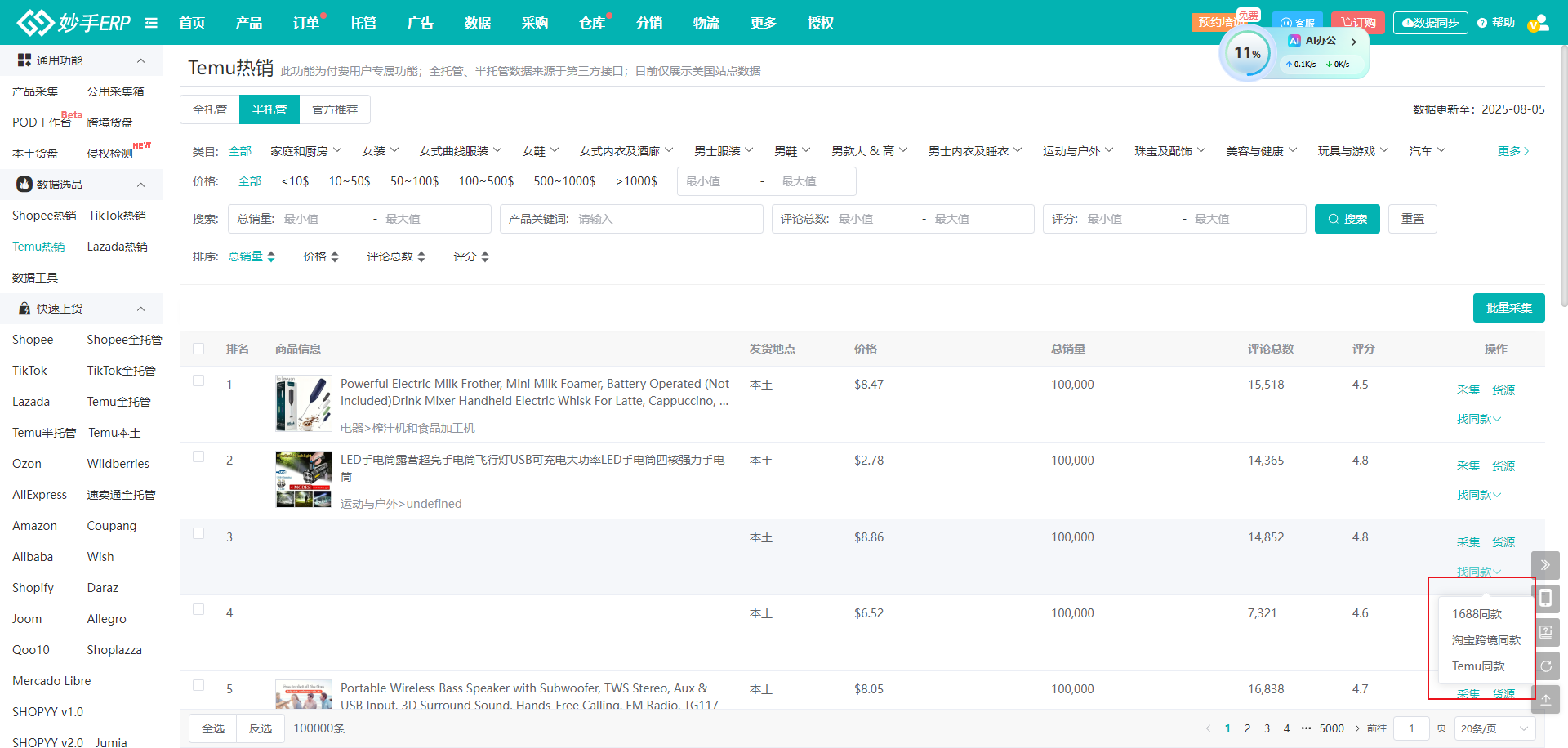Check the row 5 wireless speaker checkbox
Screen dimensions: 1568x748
(198, 685)
